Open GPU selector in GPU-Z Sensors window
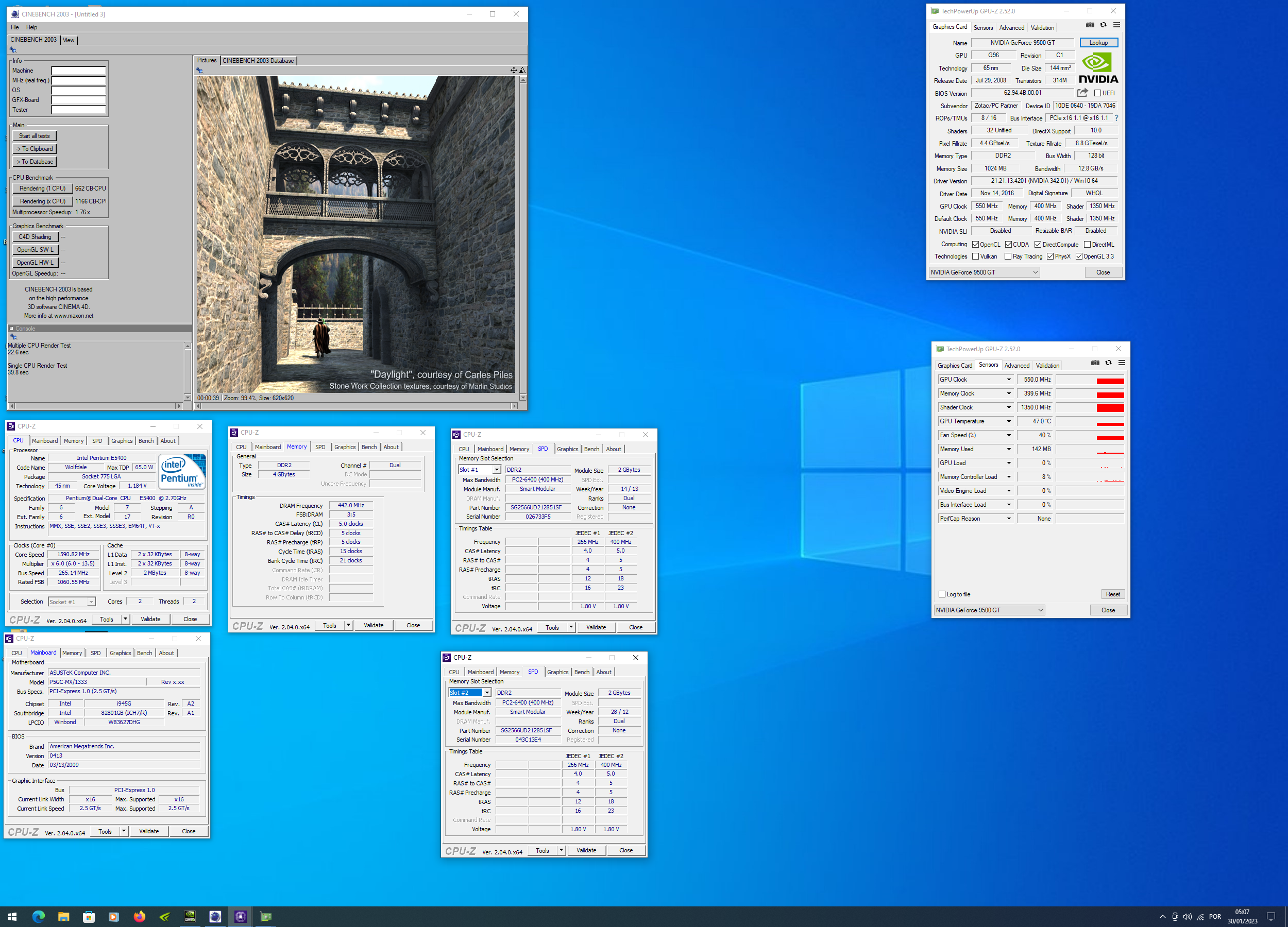Screen dimensions: 1288x927 pos(989,610)
